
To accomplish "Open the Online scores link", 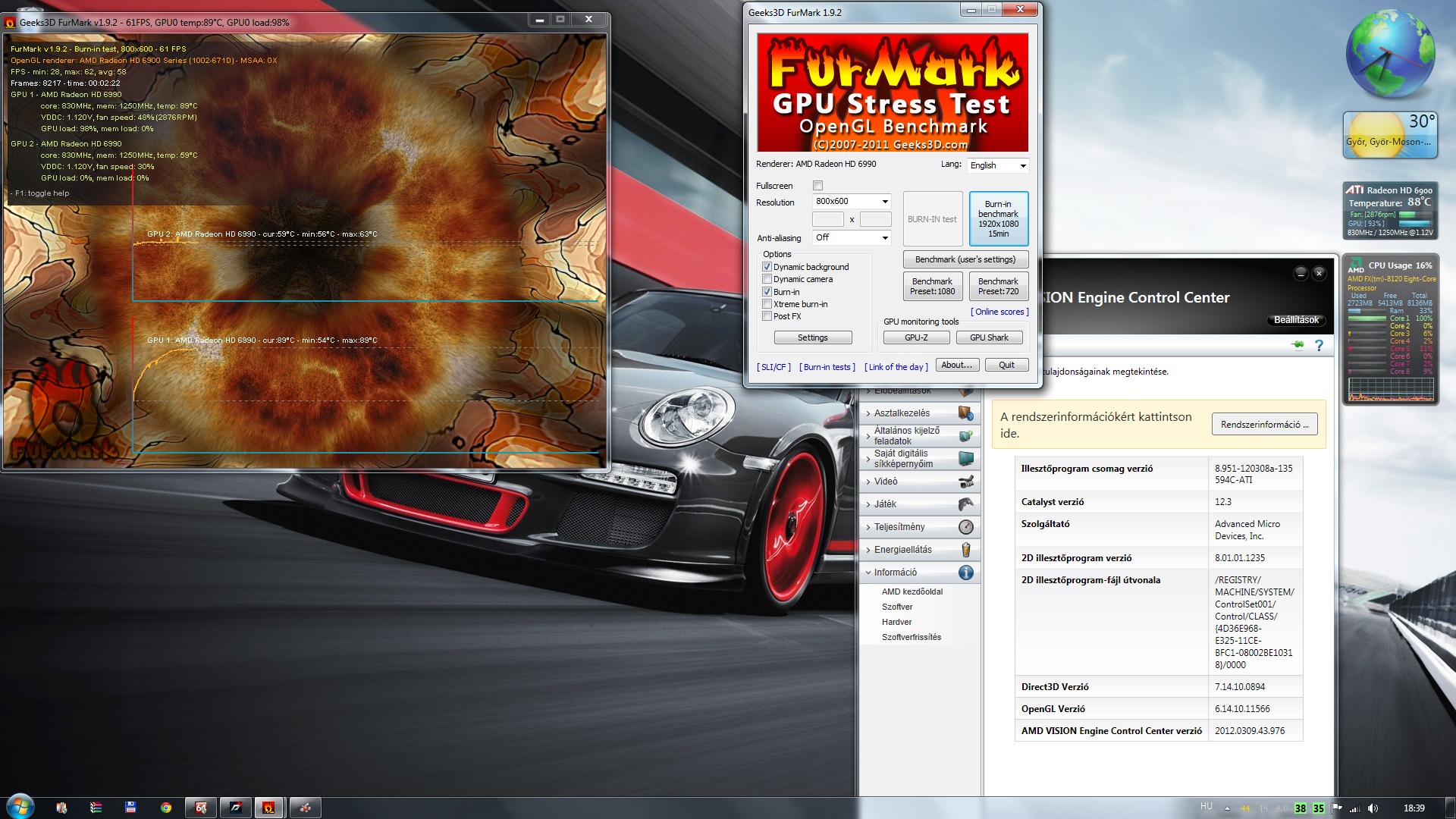I will click(999, 312).
